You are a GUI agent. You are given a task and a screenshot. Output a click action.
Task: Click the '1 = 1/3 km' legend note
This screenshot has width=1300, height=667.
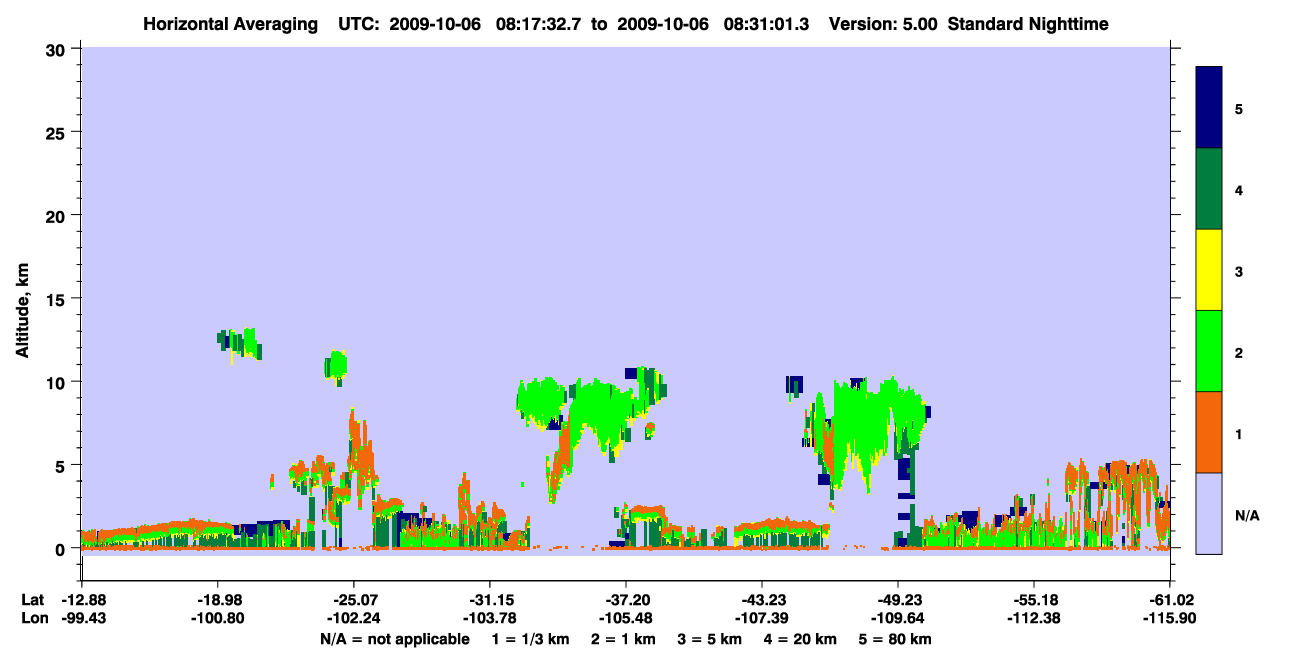(531, 639)
